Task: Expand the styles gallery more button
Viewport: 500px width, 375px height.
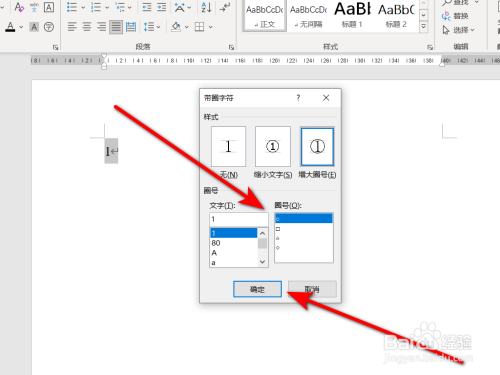Action: [423, 26]
